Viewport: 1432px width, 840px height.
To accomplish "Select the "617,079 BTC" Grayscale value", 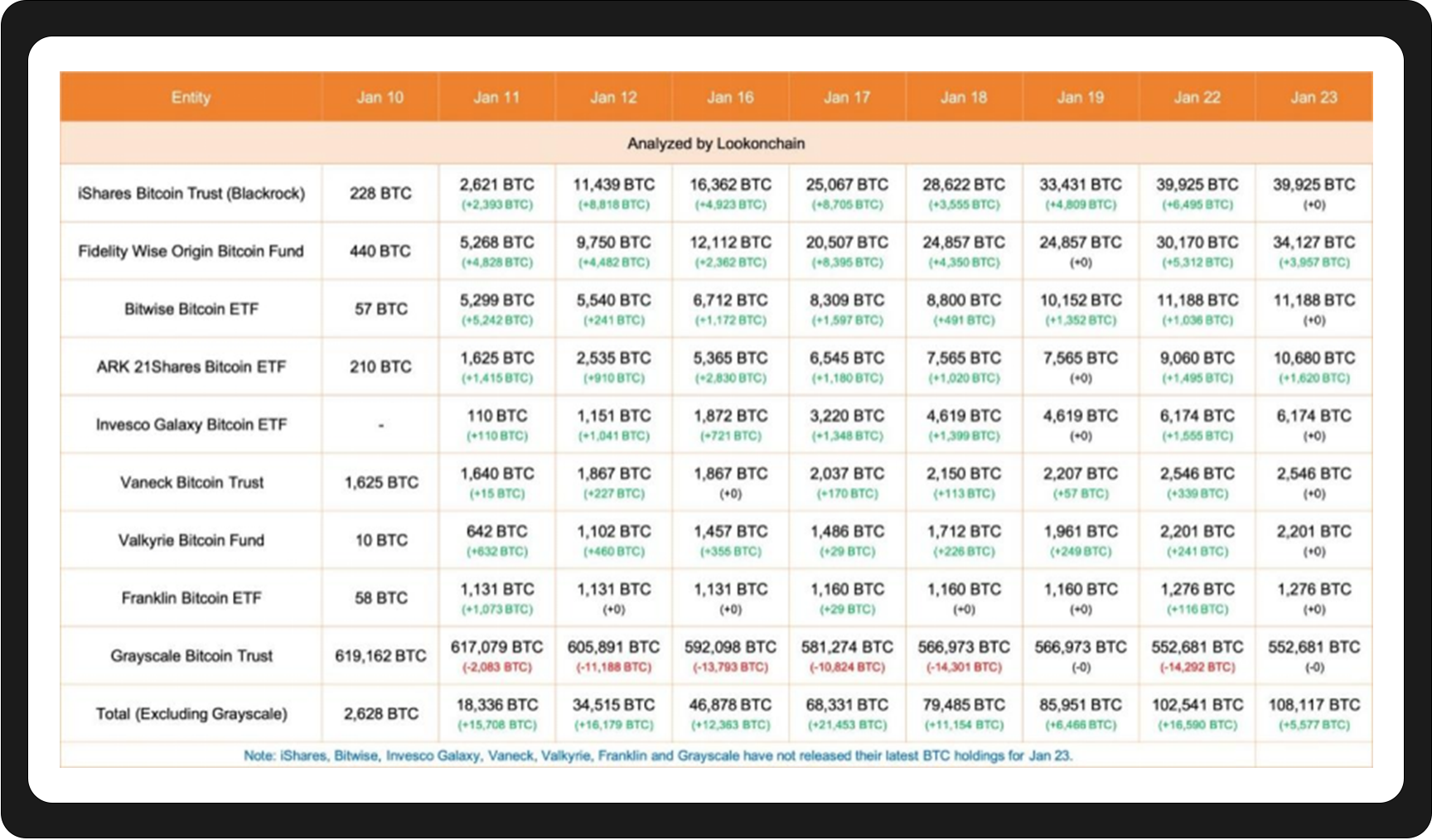I will coord(497,647).
